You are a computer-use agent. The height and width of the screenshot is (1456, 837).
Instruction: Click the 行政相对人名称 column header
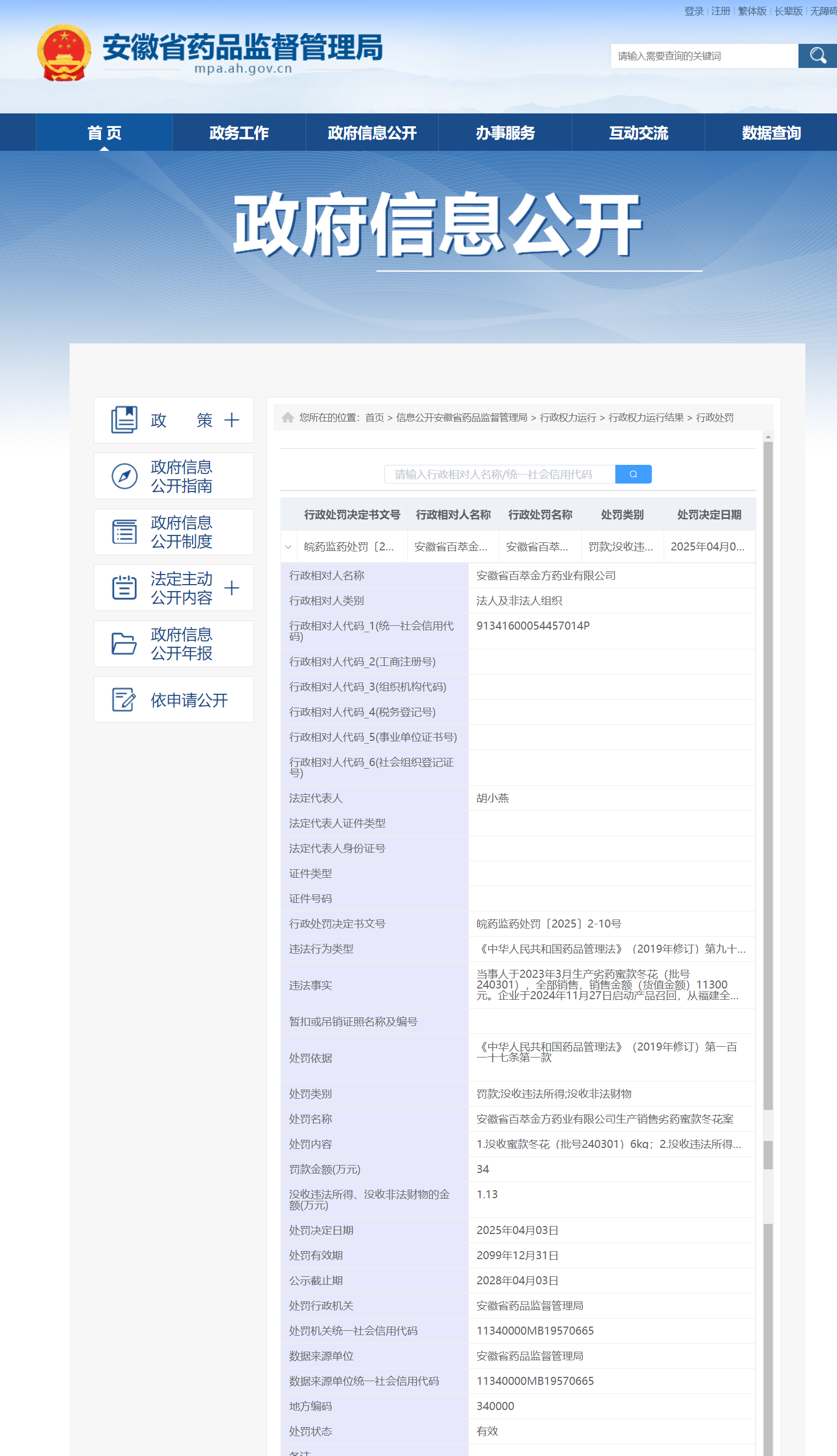453,514
